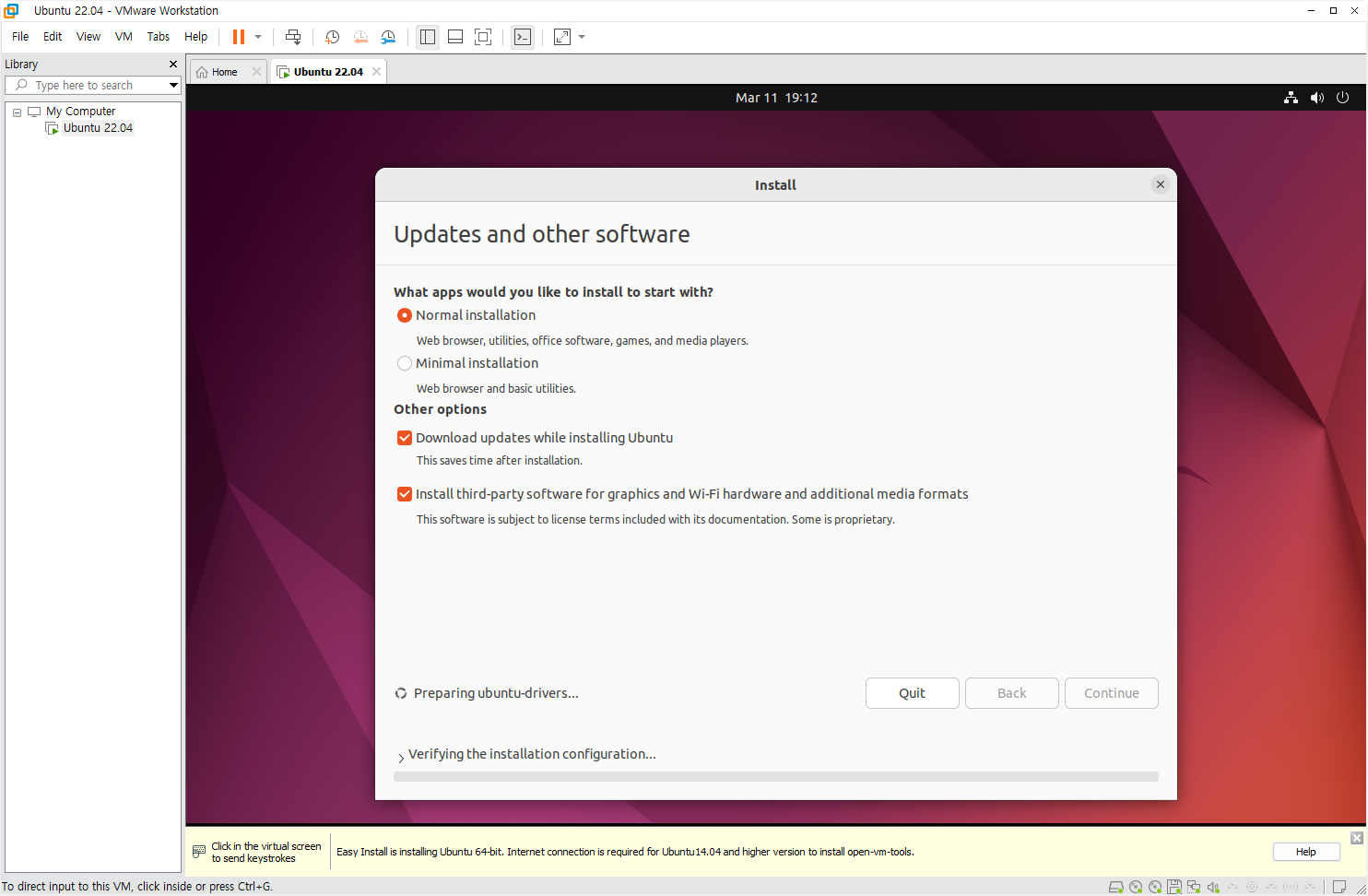Close the Home tab with its X
This screenshot has height=896, width=1368.
tap(256, 72)
